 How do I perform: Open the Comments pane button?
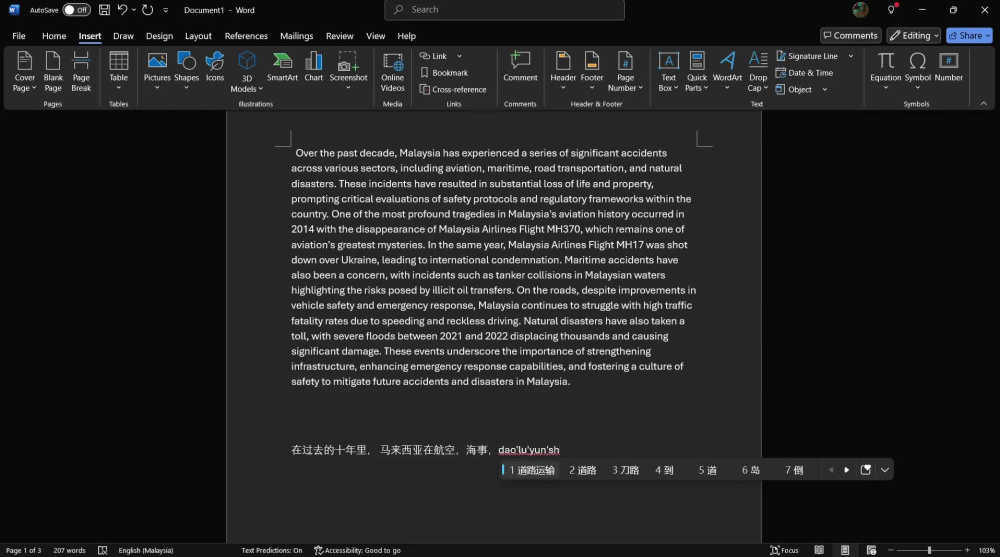(x=850, y=36)
